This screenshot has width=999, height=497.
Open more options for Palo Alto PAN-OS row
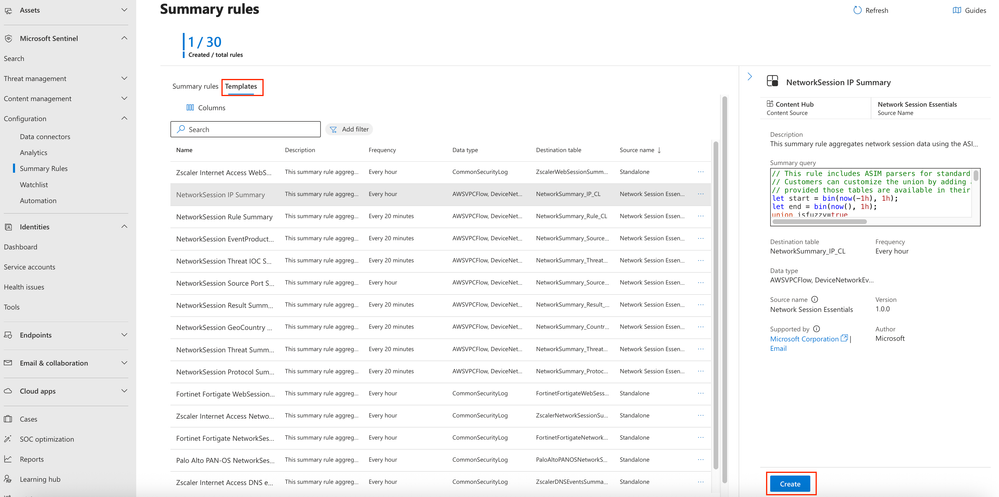(x=701, y=459)
